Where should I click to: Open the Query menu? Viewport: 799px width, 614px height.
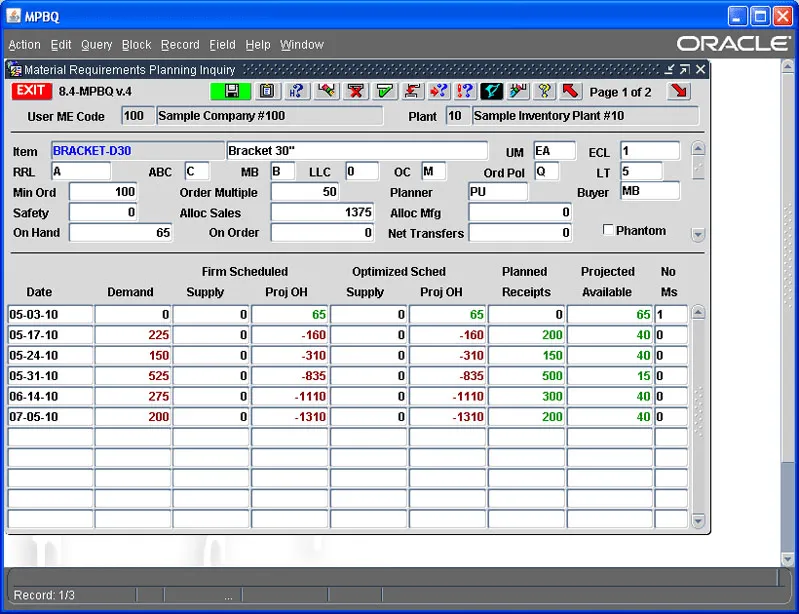pos(96,45)
